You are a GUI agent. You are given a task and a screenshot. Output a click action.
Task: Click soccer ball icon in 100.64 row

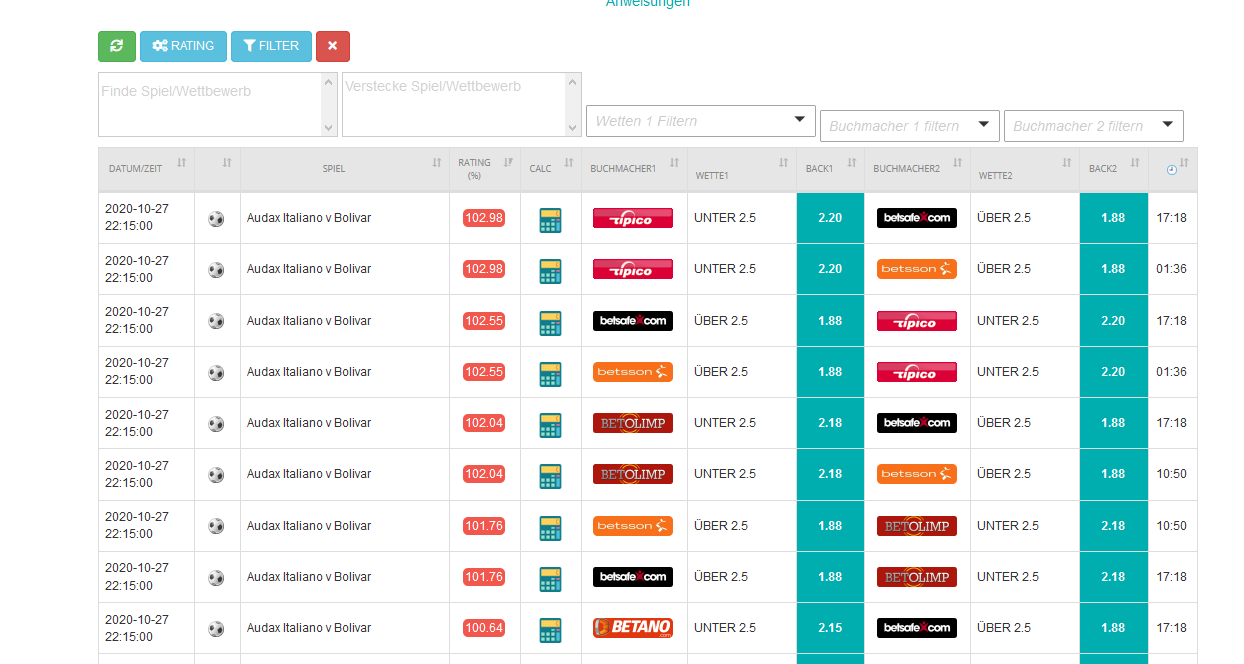click(216, 629)
